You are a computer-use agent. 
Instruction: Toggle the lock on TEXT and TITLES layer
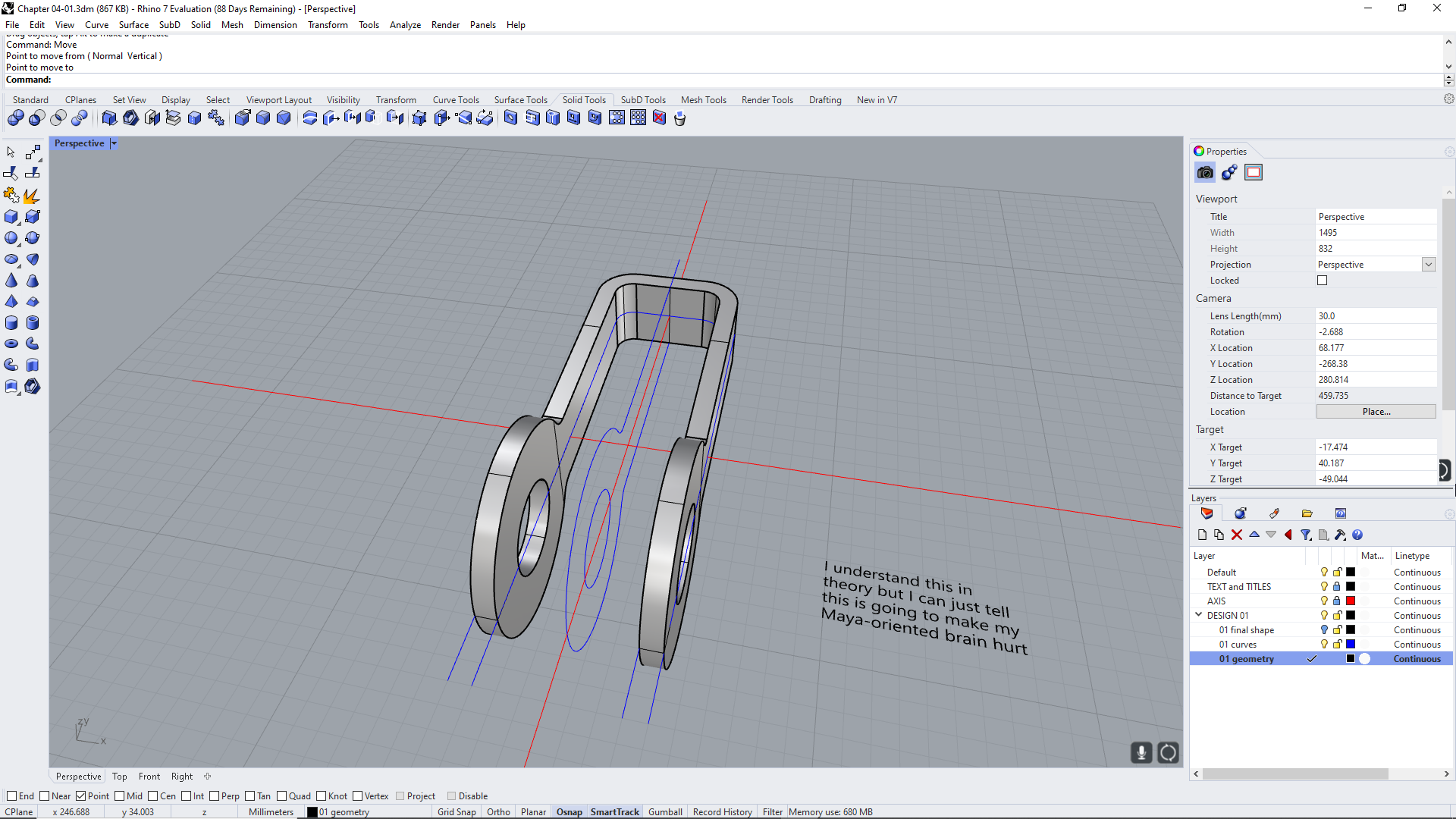pos(1338,587)
